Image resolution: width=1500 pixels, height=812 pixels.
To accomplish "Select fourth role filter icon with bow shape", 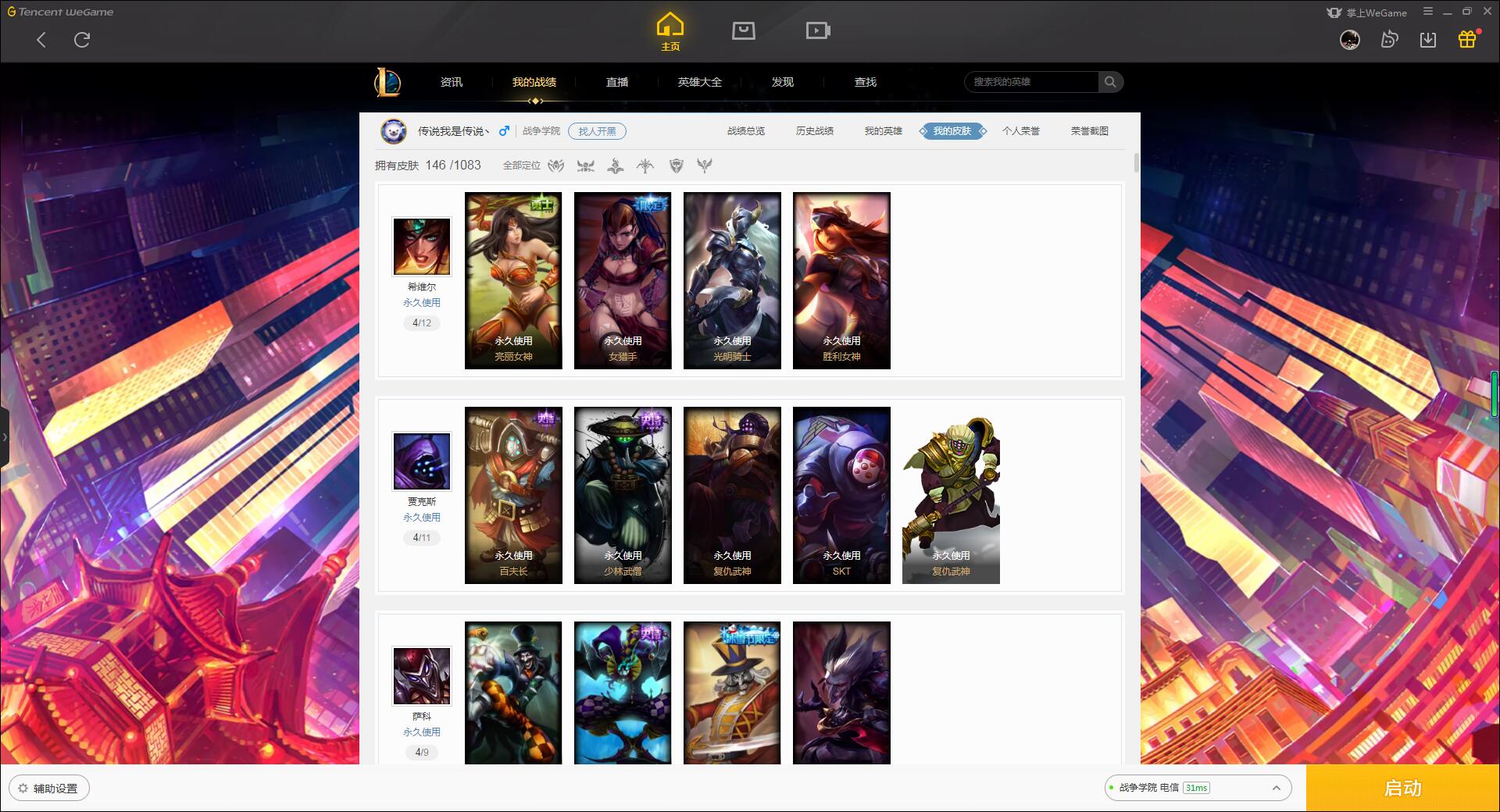I will click(645, 166).
